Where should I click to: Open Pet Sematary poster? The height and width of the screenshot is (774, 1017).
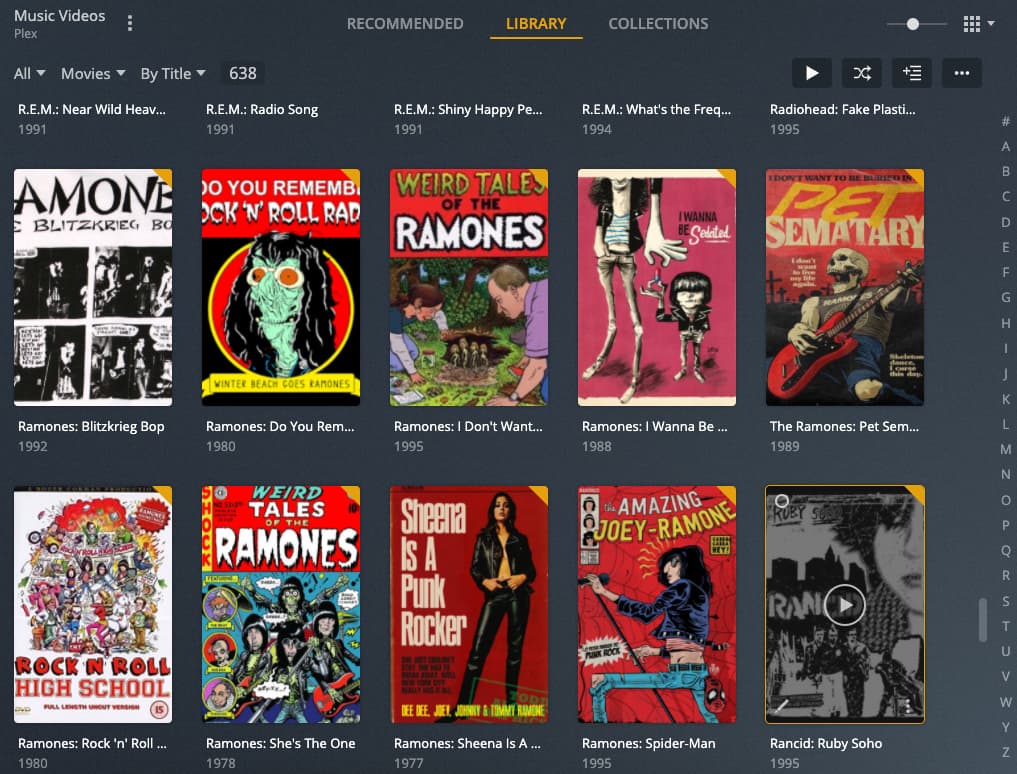point(845,287)
